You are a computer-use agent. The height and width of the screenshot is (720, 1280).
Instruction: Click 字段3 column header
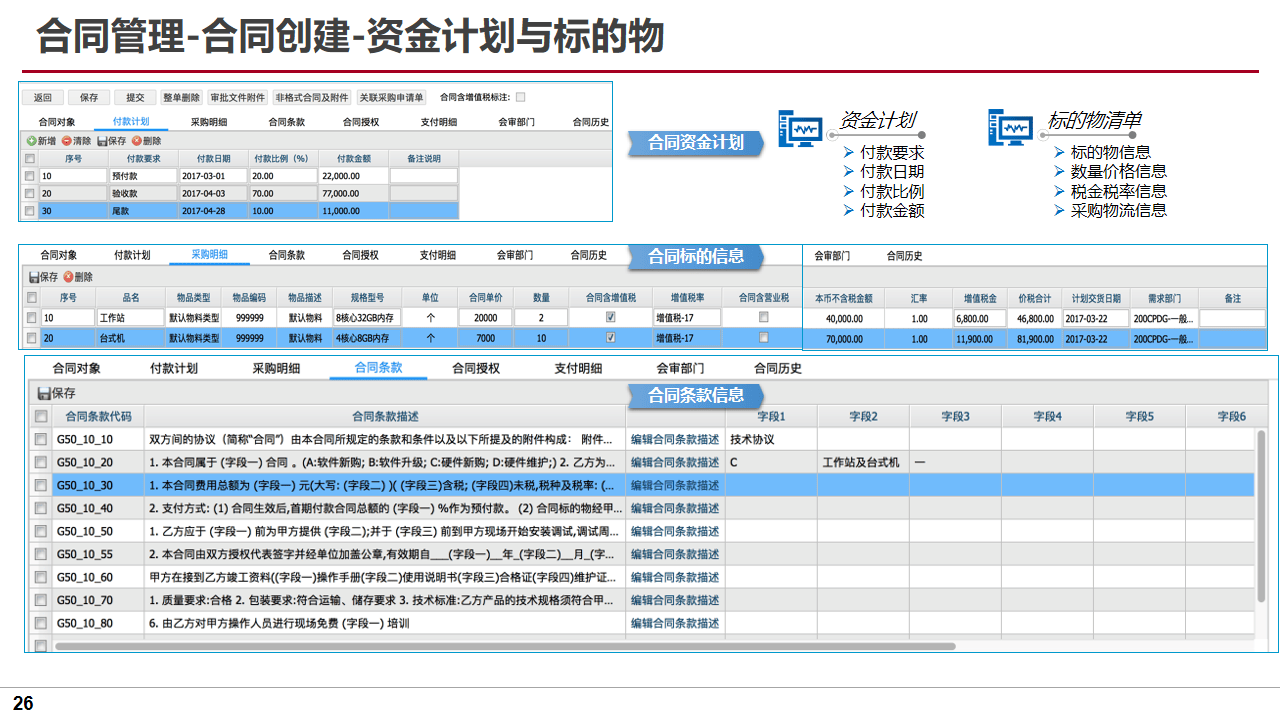click(x=955, y=416)
